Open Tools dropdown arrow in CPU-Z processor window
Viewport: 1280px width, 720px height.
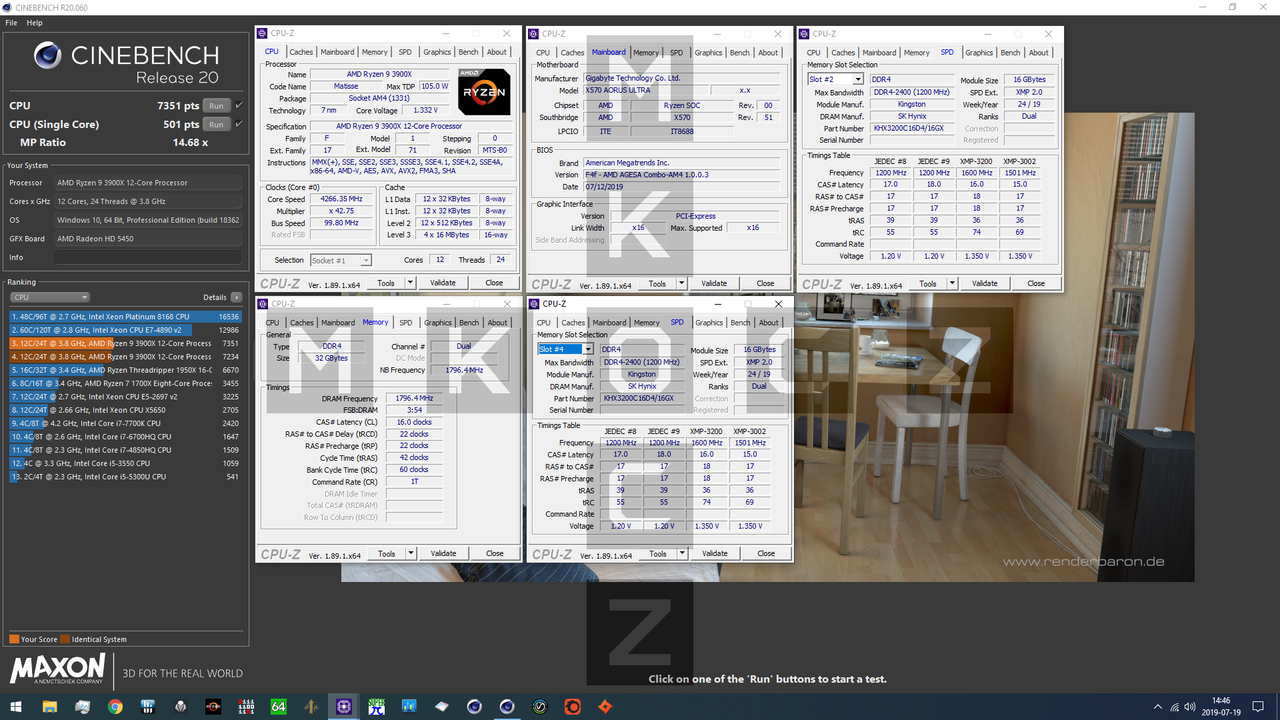point(410,283)
